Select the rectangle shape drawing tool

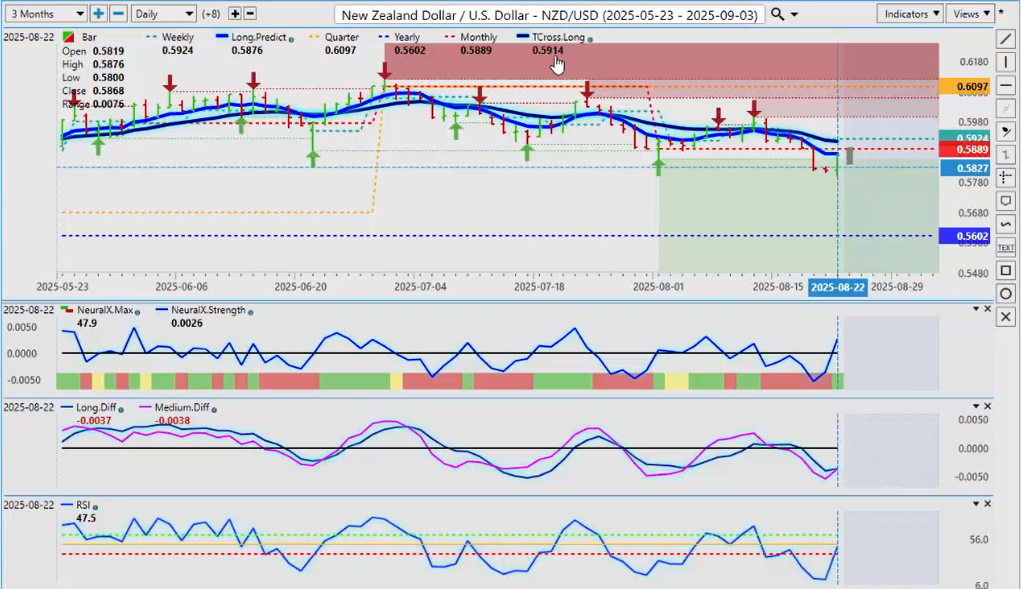point(1005,270)
